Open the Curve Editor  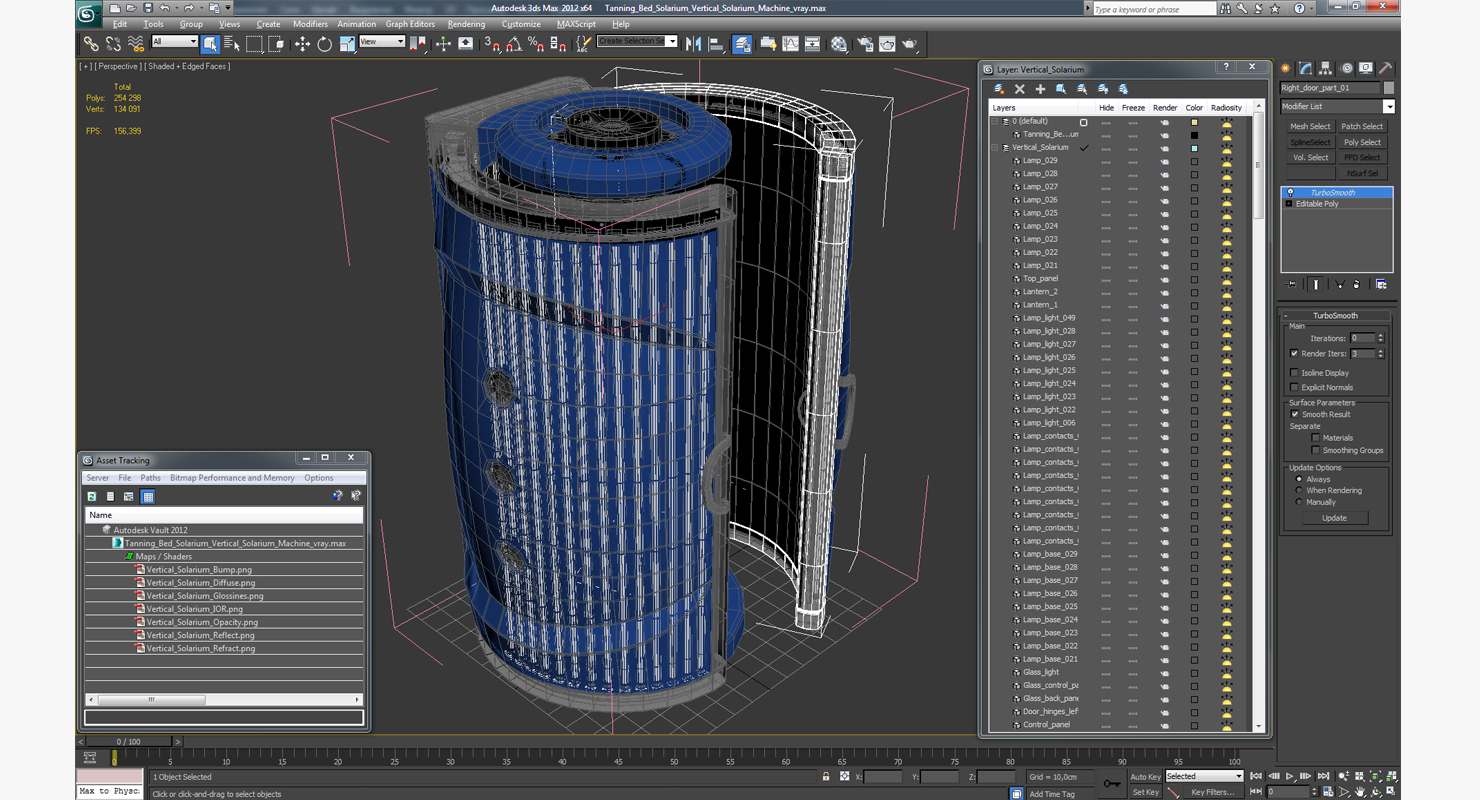point(790,44)
